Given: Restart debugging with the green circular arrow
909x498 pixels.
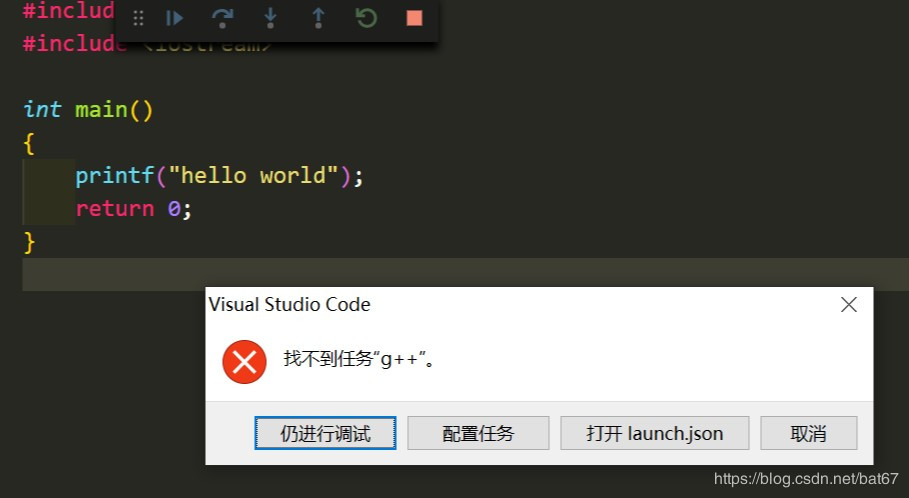Looking at the screenshot, I should [366, 19].
